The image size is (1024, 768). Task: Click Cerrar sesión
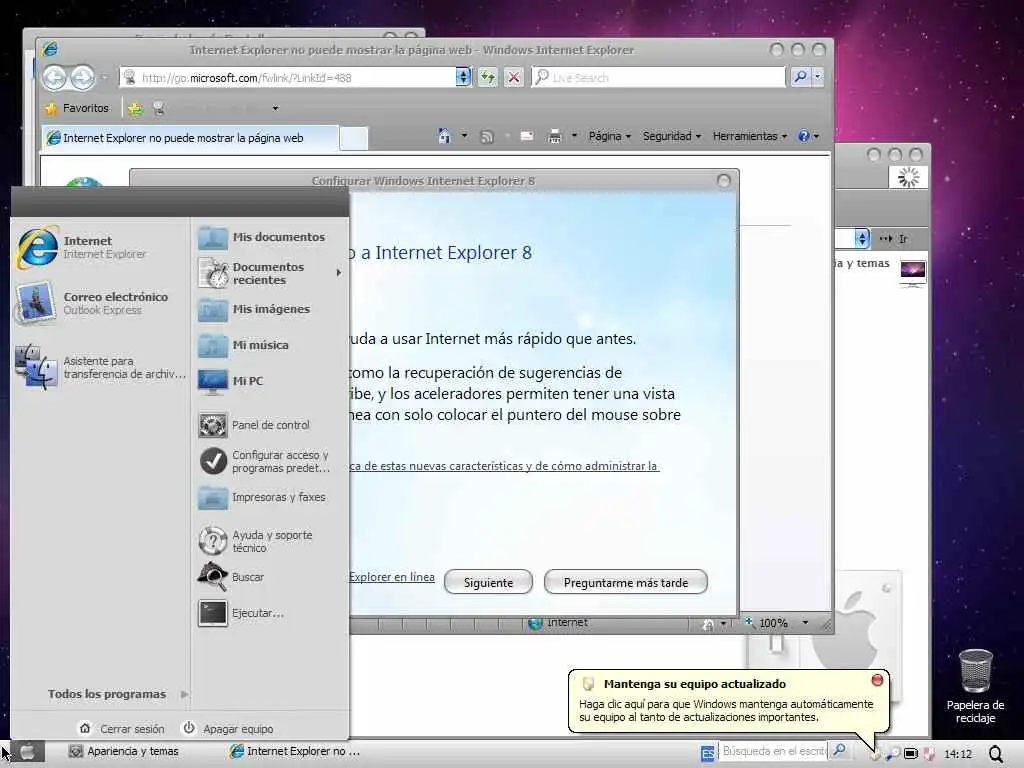click(121, 729)
